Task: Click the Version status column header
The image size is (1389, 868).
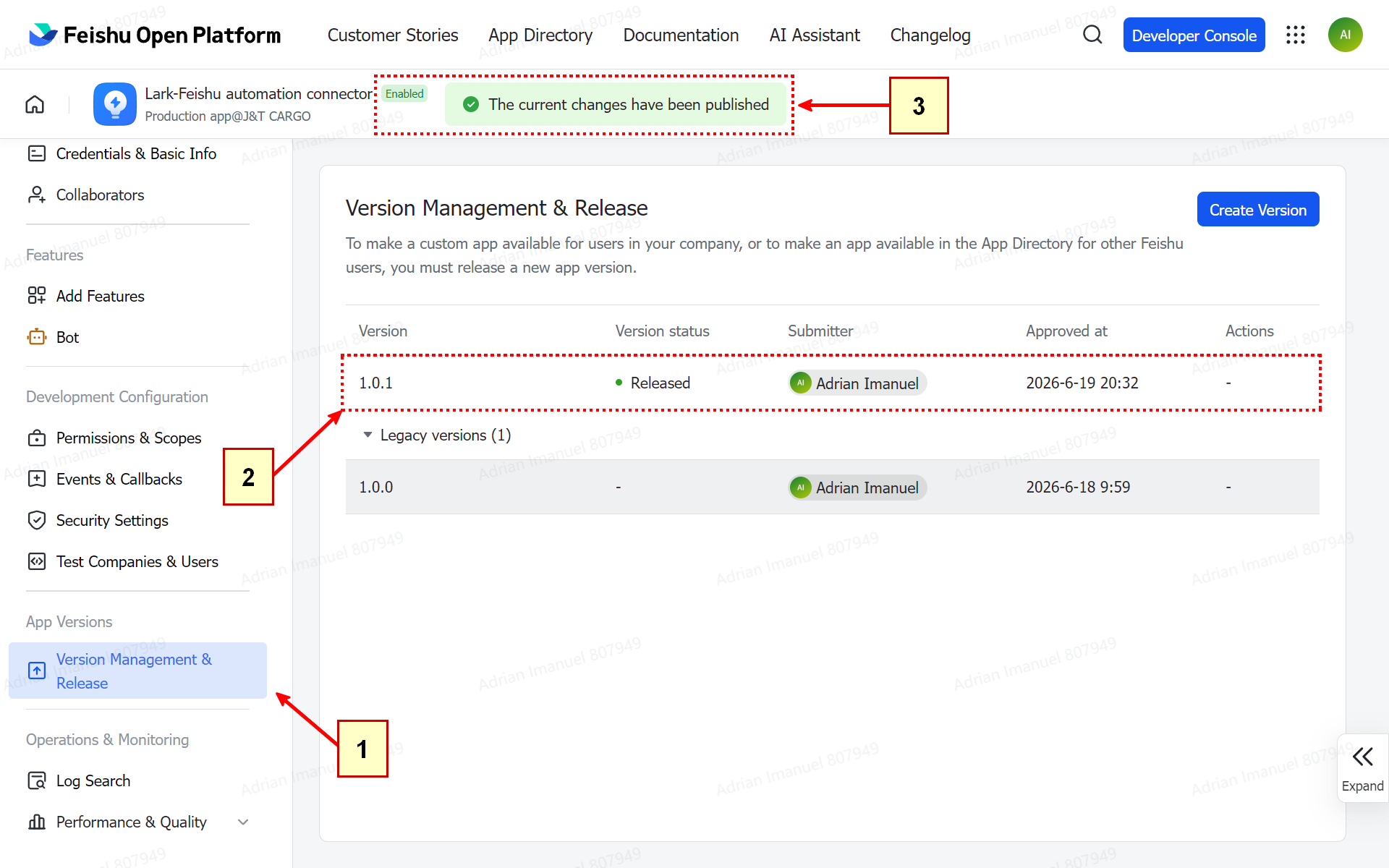Action: pyautogui.click(x=662, y=331)
